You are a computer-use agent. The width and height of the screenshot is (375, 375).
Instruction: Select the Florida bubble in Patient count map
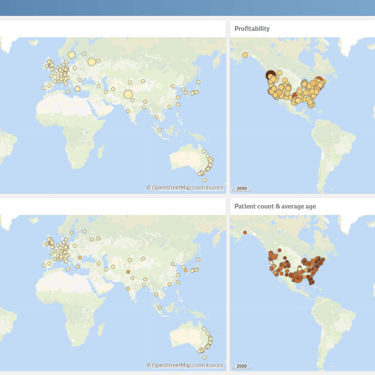pyautogui.click(x=311, y=282)
